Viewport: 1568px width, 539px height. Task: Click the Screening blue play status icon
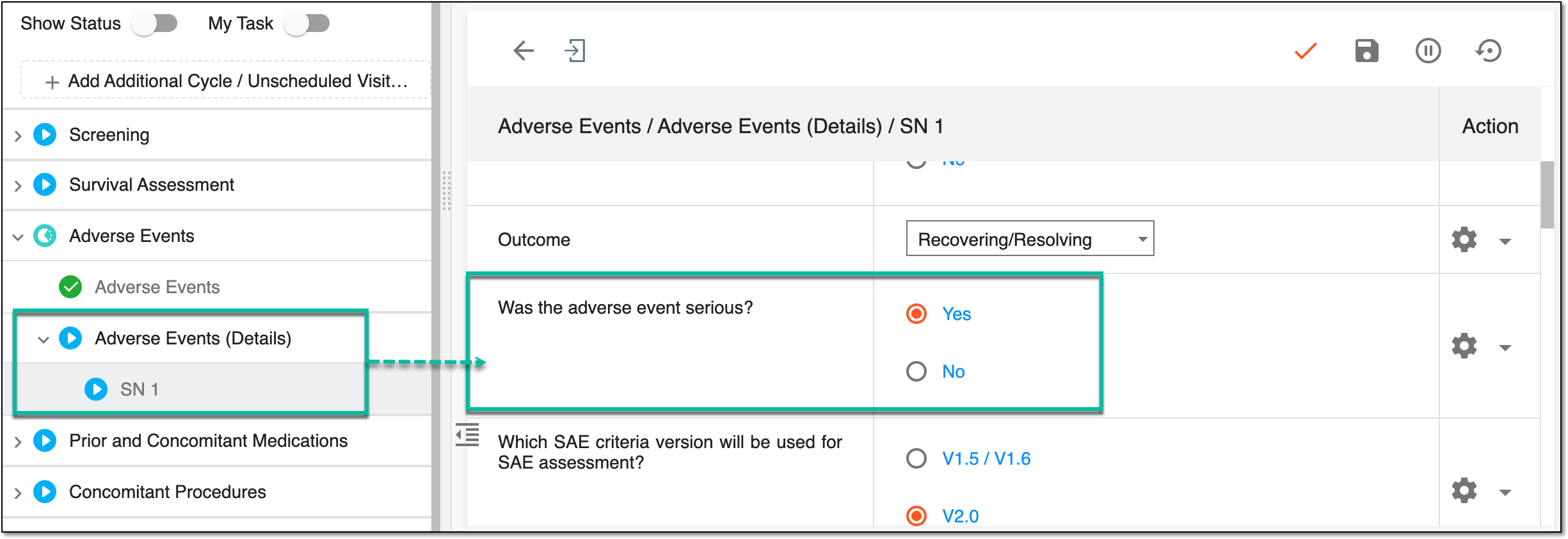coord(45,134)
